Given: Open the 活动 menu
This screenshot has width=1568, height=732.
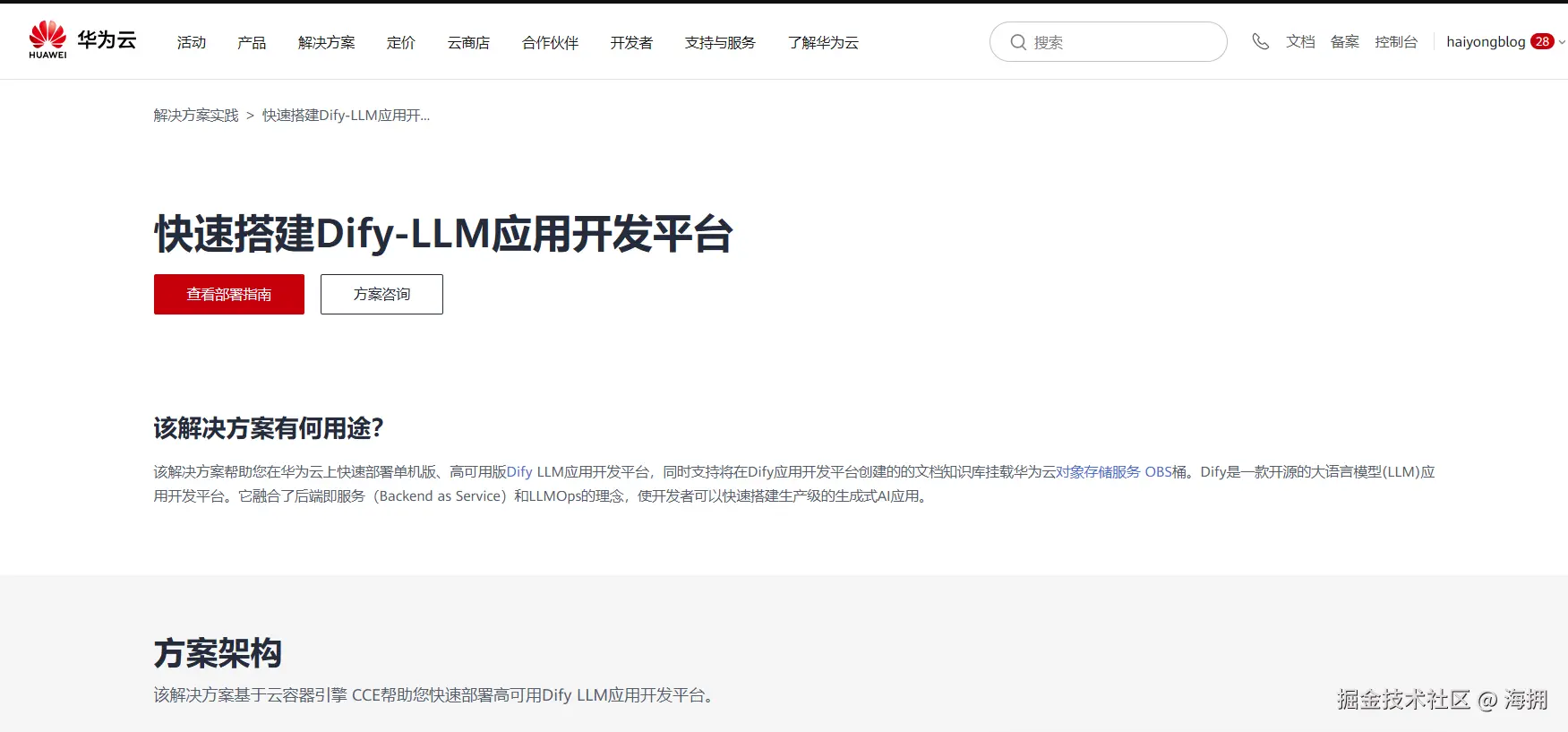Looking at the screenshot, I should coord(192,42).
